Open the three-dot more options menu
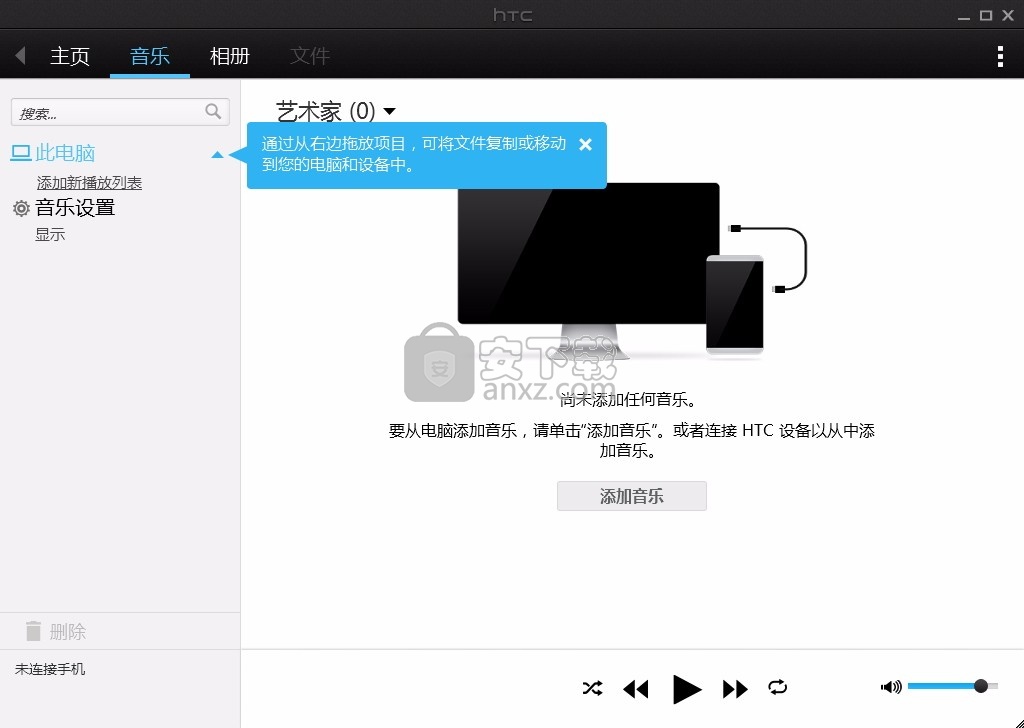1024x728 pixels. click(x=1000, y=56)
